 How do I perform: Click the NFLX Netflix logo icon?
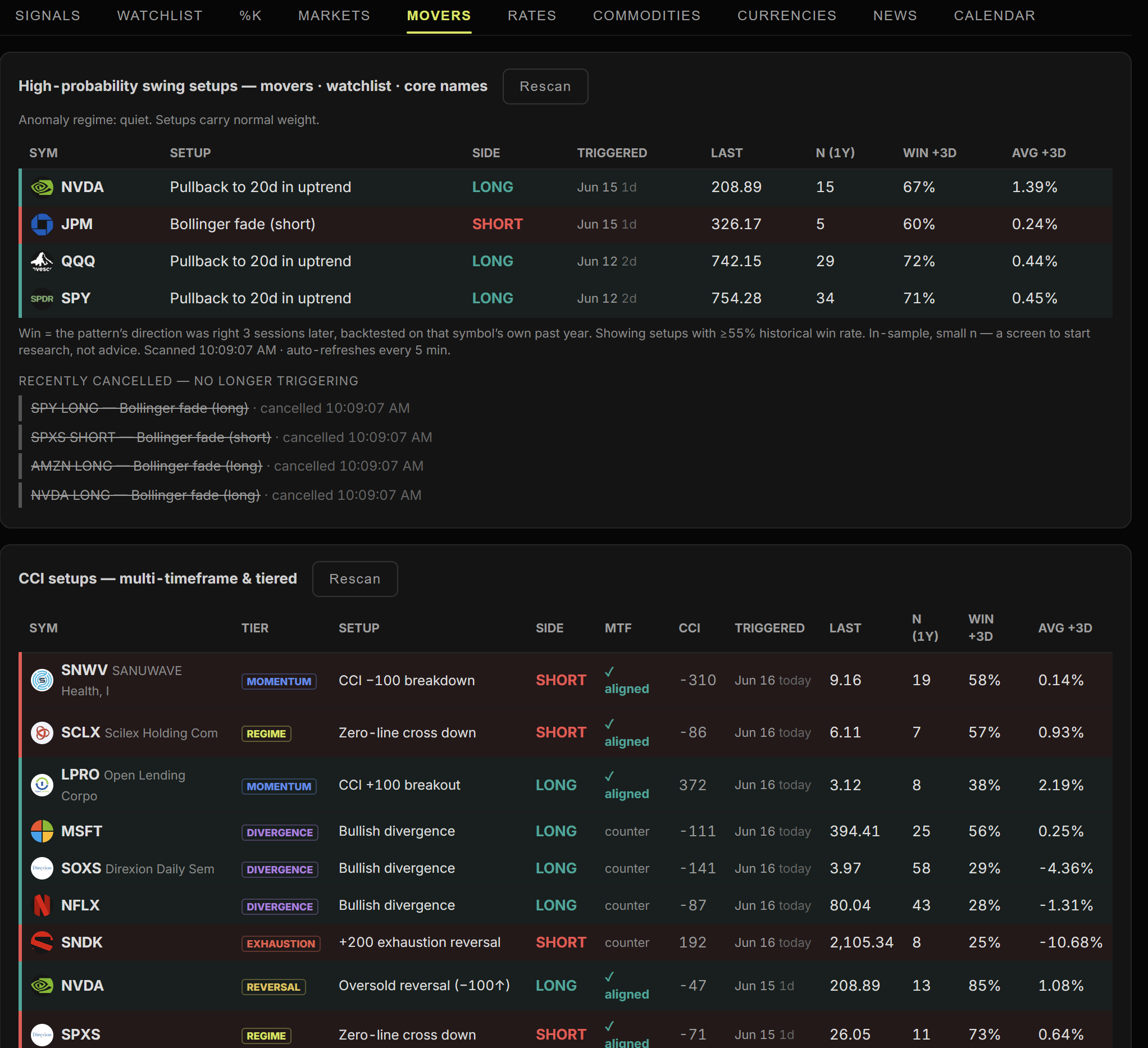pyautogui.click(x=42, y=905)
